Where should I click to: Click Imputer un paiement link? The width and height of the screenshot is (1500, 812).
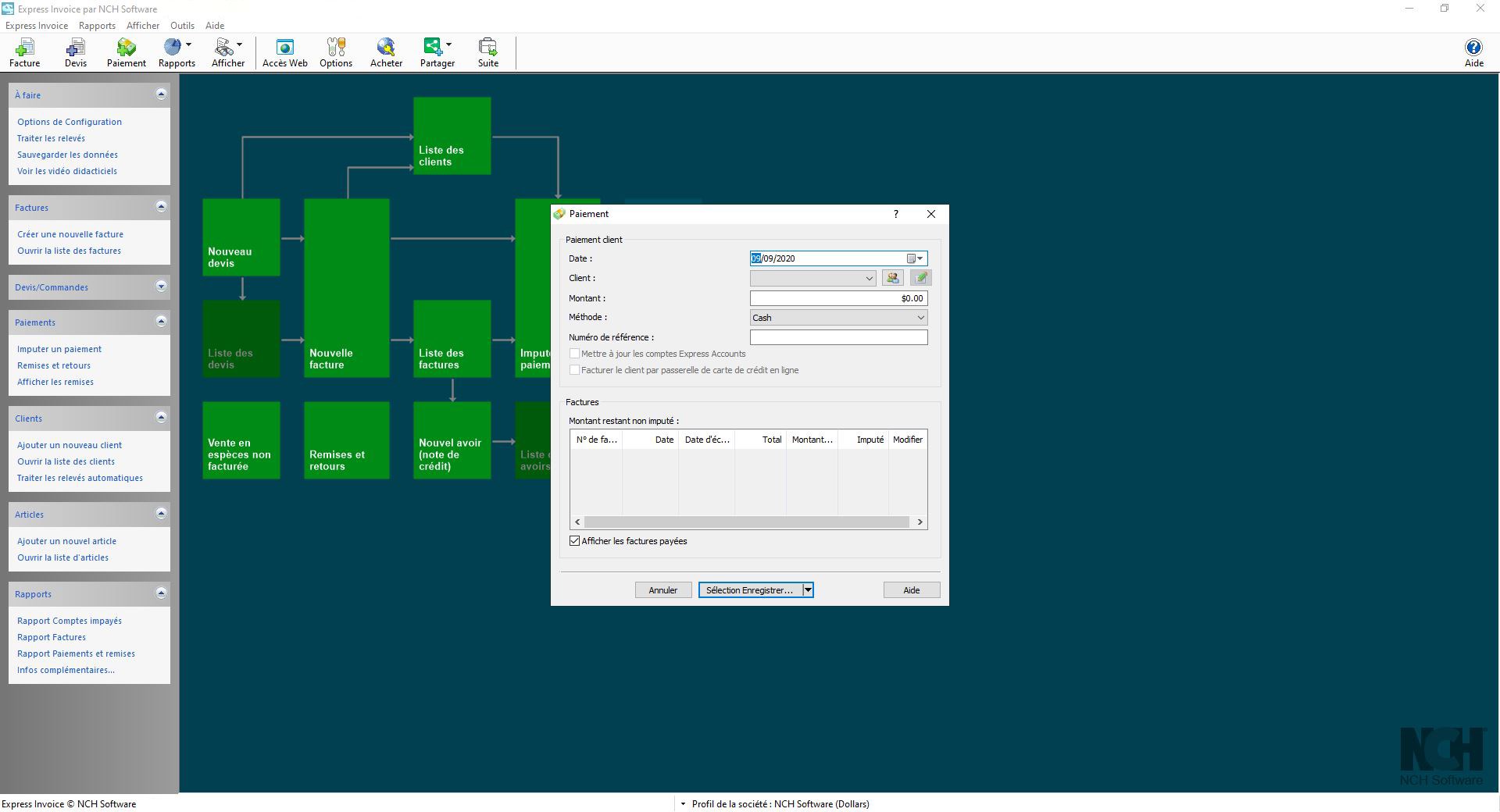coord(59,349)
